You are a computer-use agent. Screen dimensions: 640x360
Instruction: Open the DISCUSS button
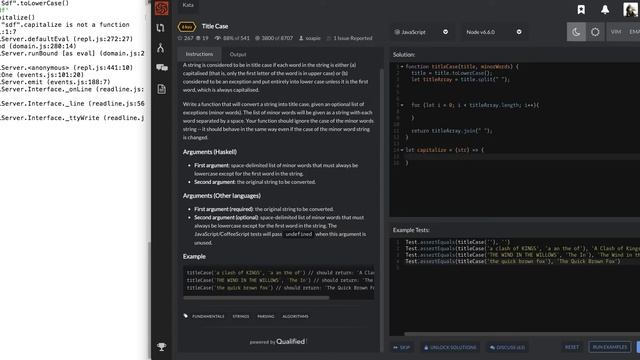(507, 347)
